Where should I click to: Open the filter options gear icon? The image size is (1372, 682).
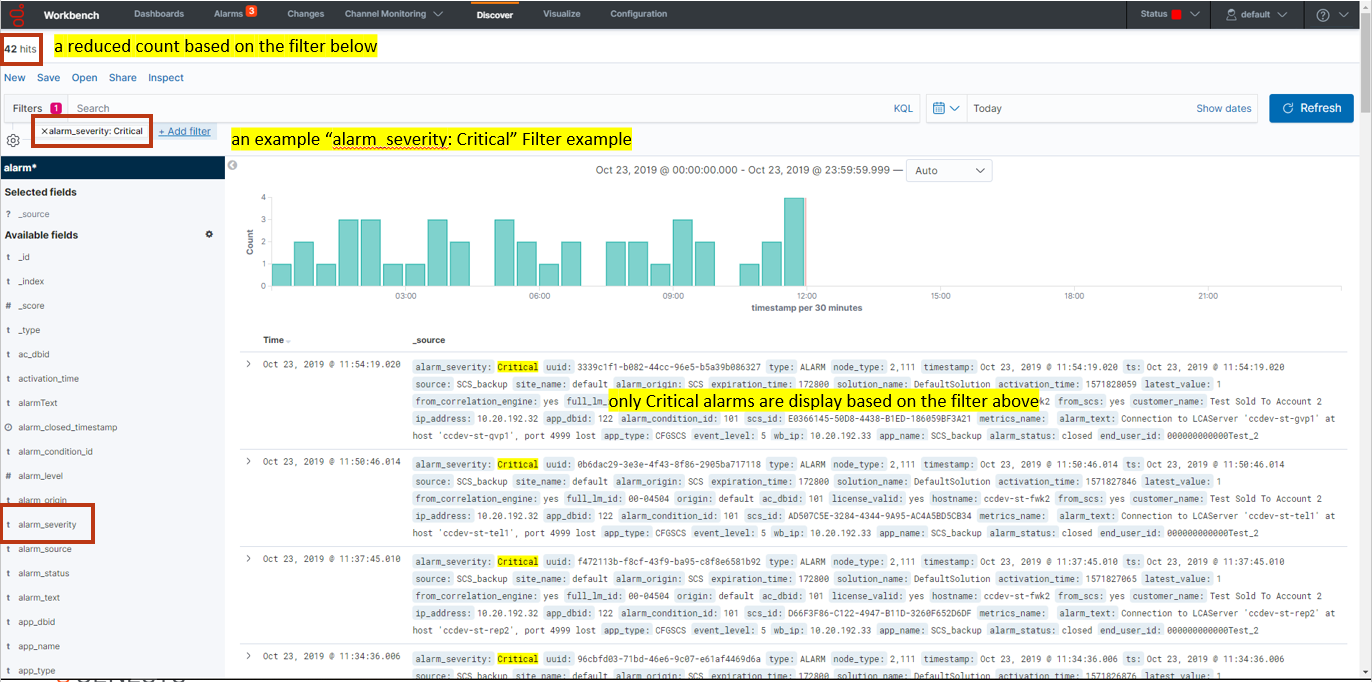[x=13, y=141]
